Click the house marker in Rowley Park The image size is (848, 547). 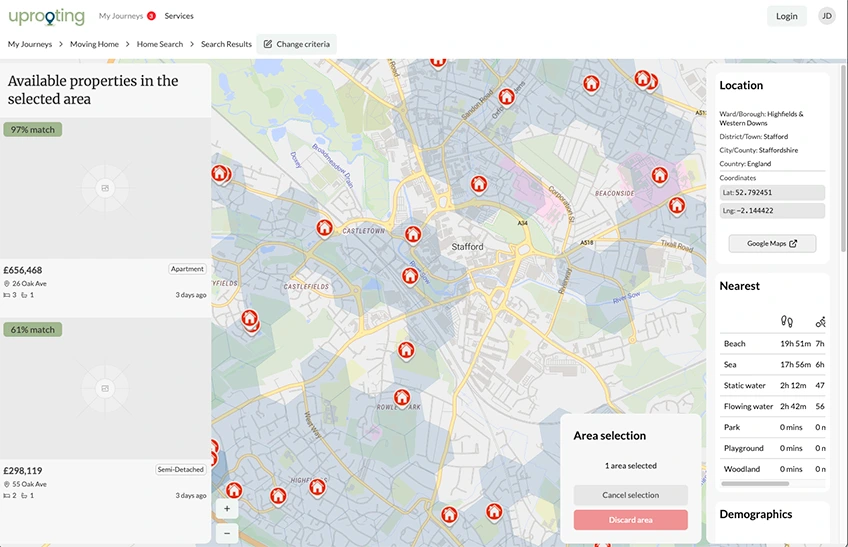pos(401,397)
